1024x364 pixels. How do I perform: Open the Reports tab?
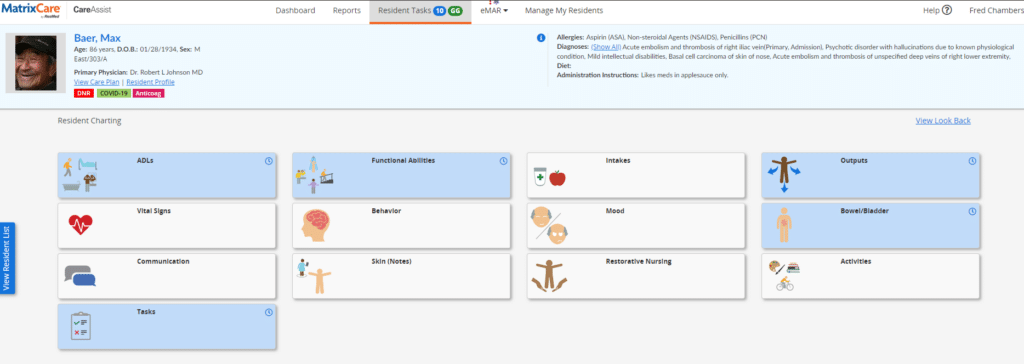pyautogui.click(x=346, y=10)
